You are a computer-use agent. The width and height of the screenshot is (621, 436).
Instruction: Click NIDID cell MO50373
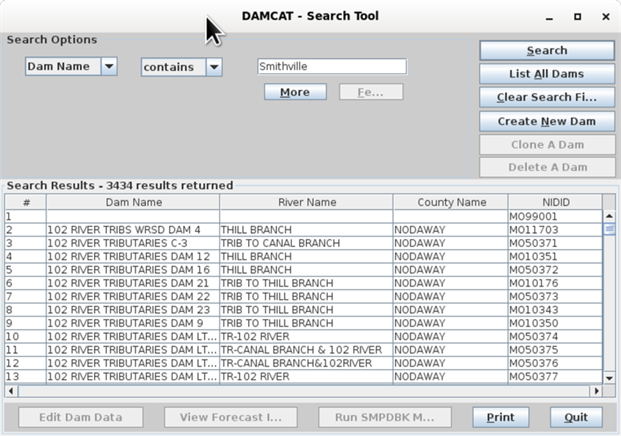pyautogui.click(x=555, y=297)
